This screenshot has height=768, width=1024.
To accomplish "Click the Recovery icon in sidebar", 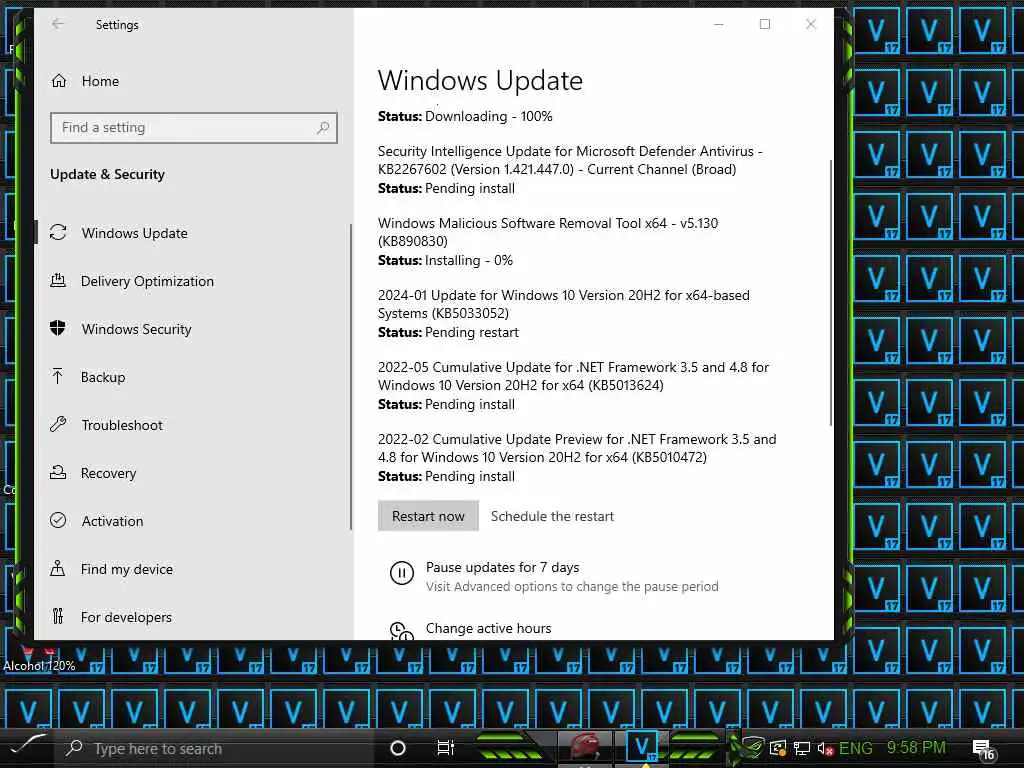I will click(x=58, y=472).
